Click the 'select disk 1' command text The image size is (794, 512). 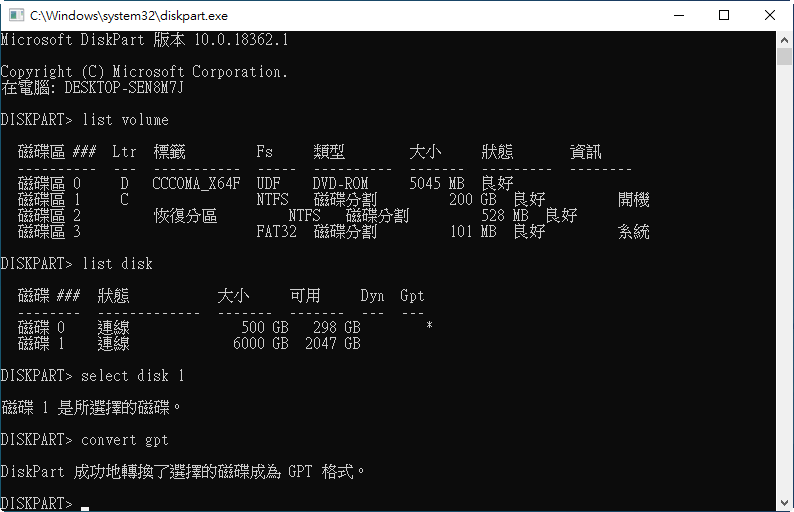tap(133, 376)
